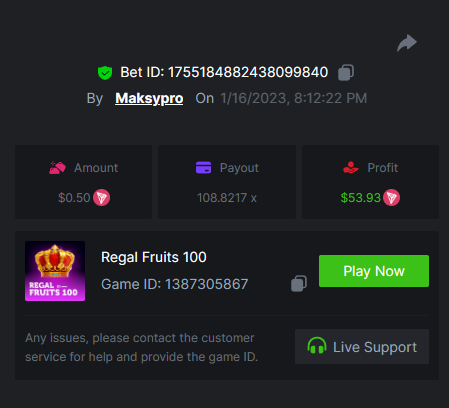
Task: Click the green verified shield icon
Action: (x=105, y=73)
